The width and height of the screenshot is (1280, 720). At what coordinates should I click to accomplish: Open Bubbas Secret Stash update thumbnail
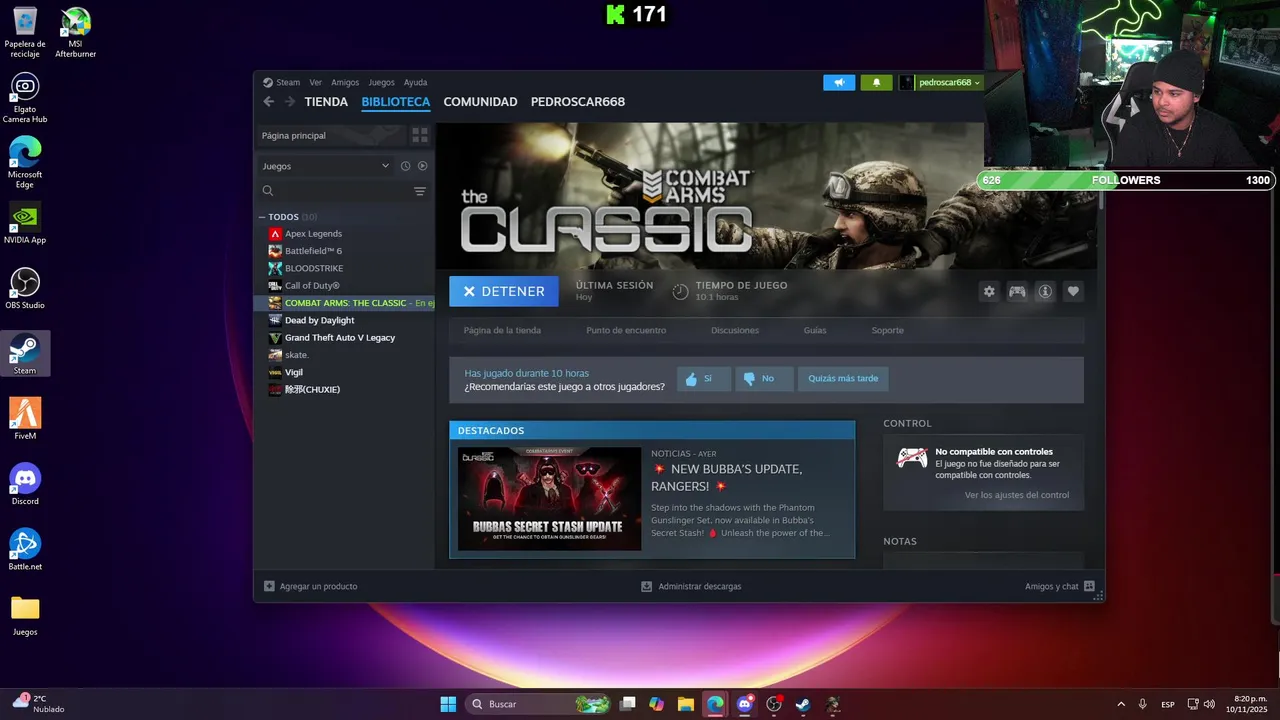pyautogui.click(x=549, y=499)
